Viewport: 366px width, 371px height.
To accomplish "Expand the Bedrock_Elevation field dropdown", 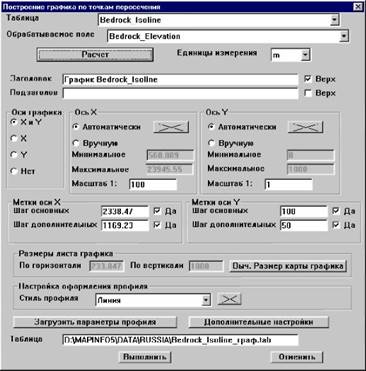I will coord(344,36).
